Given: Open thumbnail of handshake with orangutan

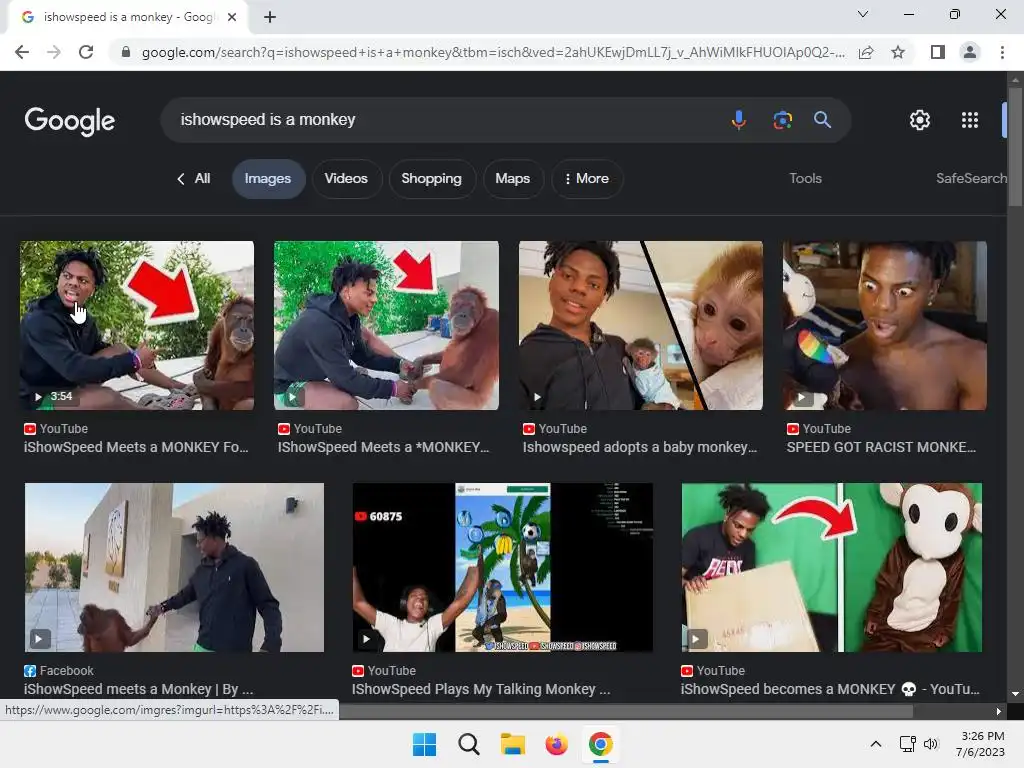Looking at the screenshot, I should pyautogui.click(x=386, y=325).
